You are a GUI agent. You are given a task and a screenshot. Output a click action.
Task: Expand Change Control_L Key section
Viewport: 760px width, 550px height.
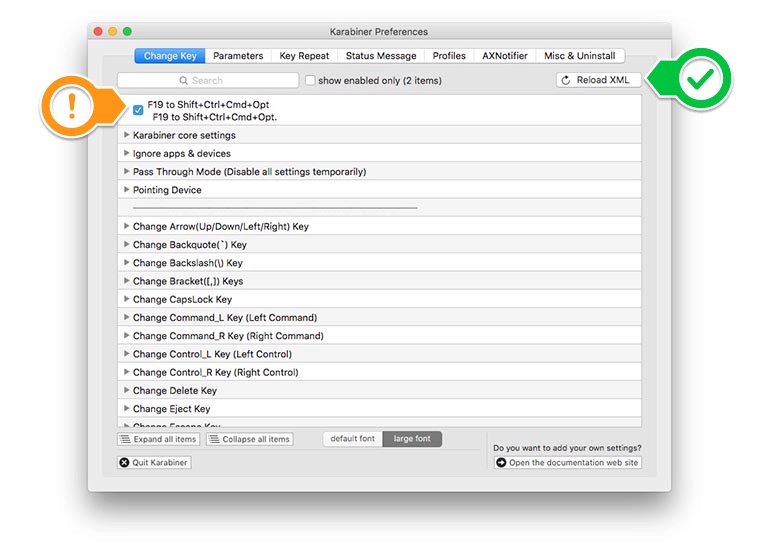coord(126,354)
